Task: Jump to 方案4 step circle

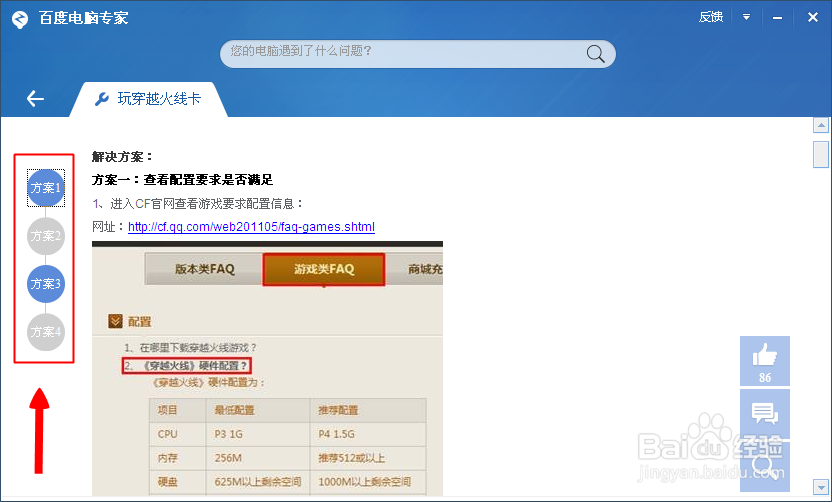Action: [x=46, y=332]
